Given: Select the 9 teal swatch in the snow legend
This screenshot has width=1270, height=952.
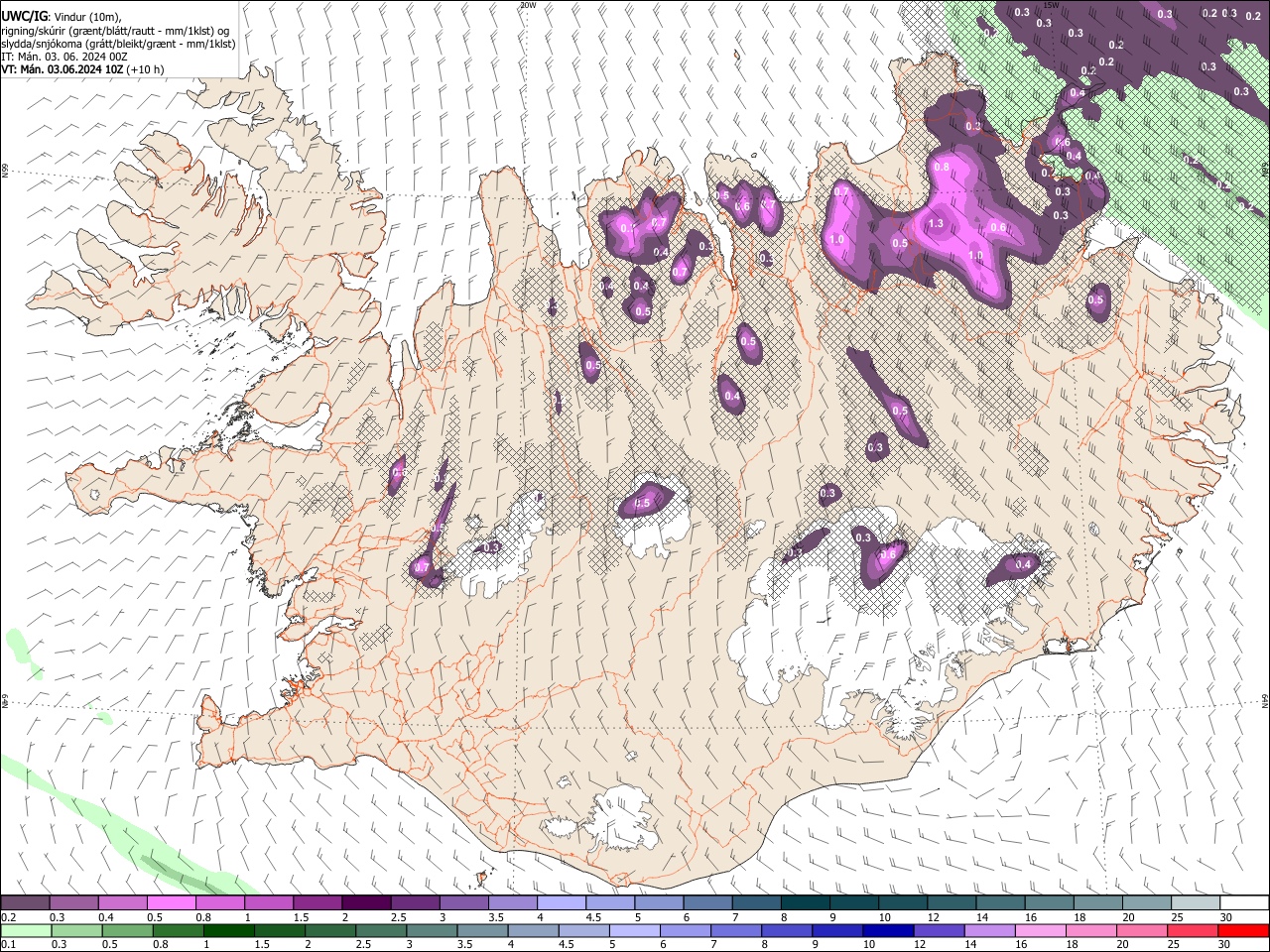Looking at the screenshot, I should point(853,902).
